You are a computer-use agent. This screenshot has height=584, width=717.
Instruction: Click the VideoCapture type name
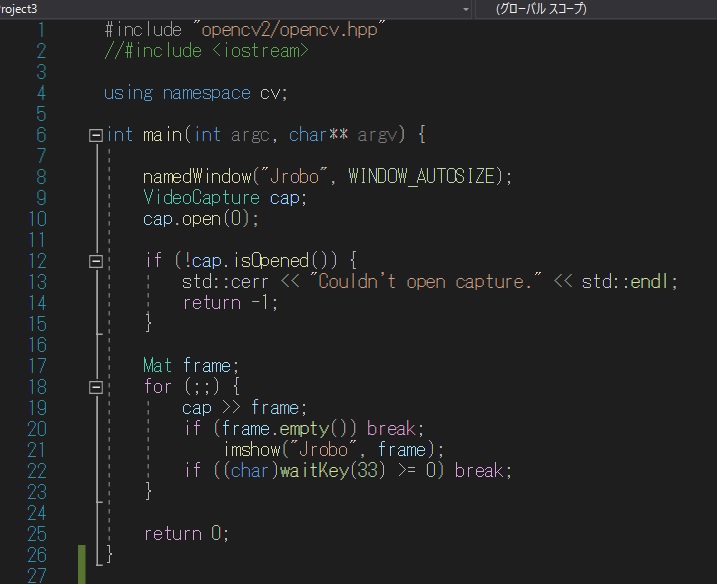tap(201, 198)
